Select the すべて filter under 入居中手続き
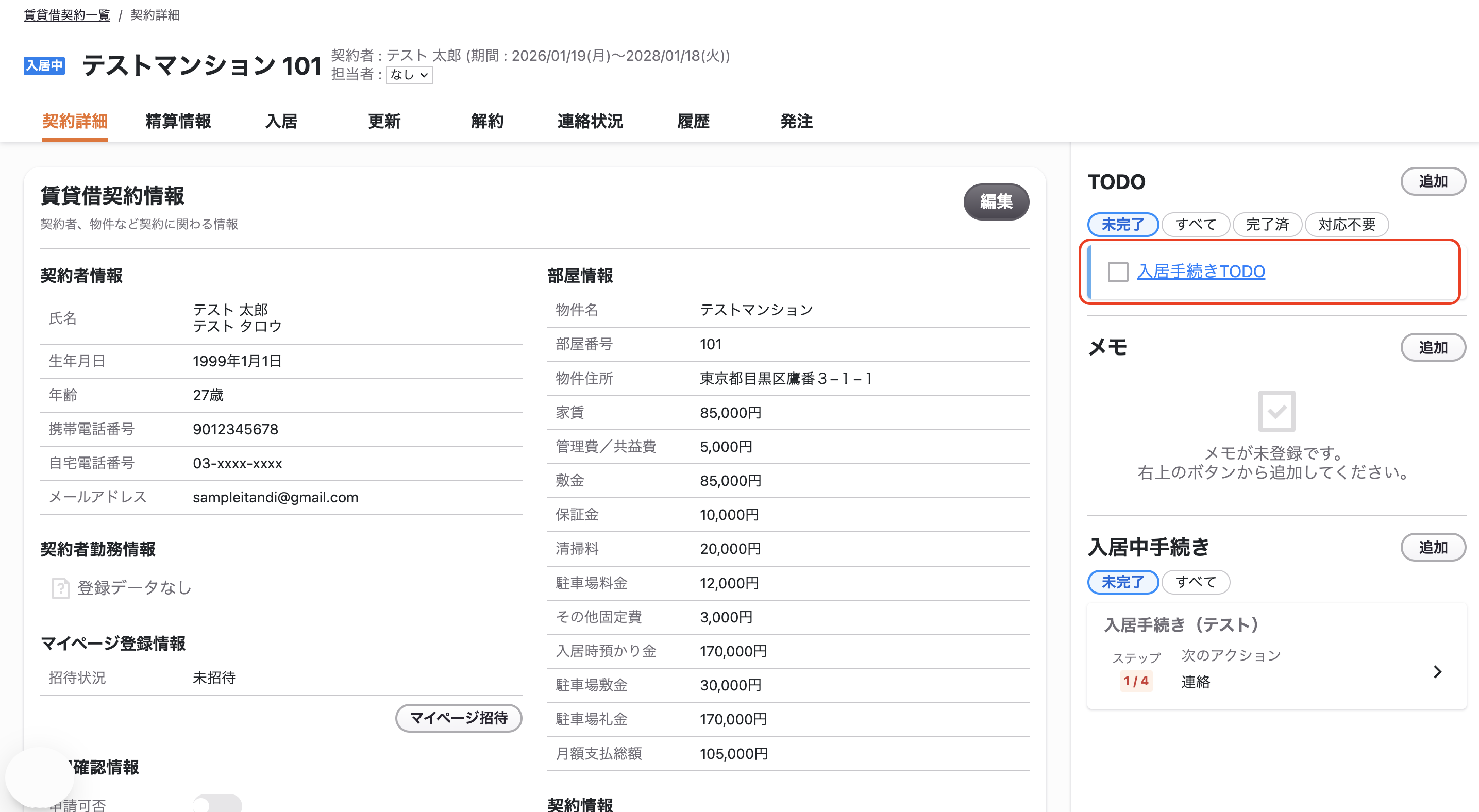Image resolution: width=1479 pixels, height=812 pixels. [1196, 582]
